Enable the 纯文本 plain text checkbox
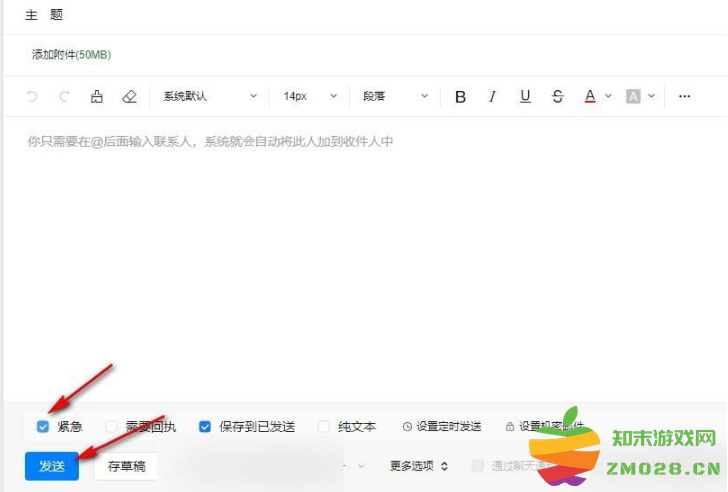728x492 pixels. 324,426
